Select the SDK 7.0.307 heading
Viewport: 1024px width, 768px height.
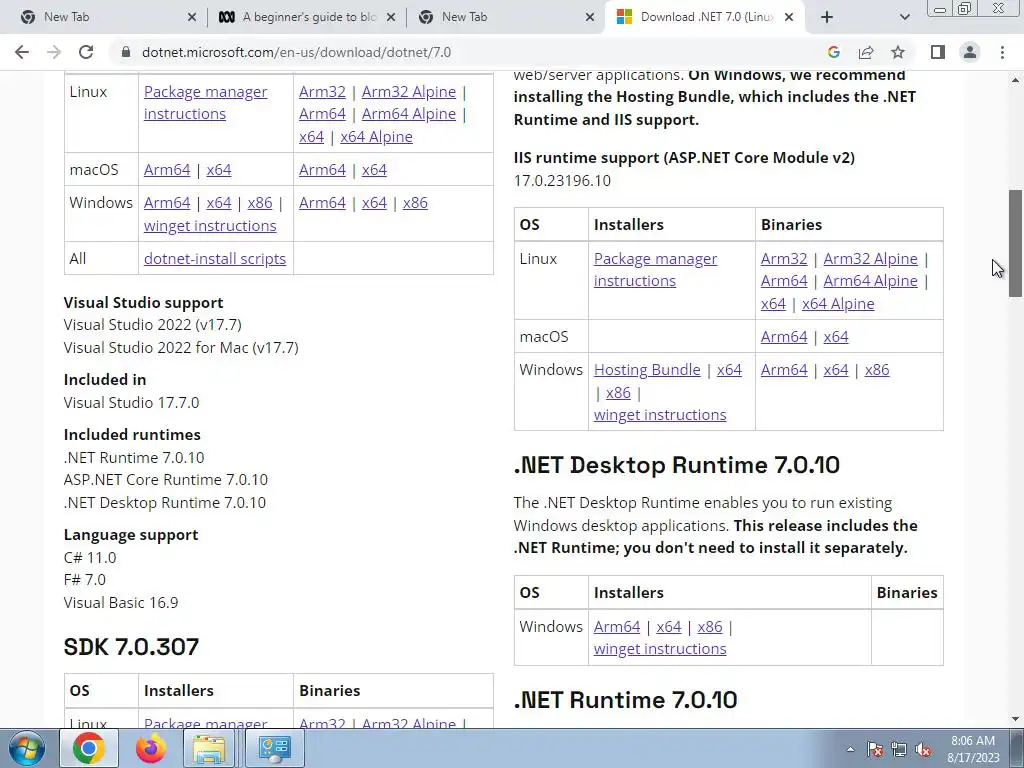pos(131,647)
